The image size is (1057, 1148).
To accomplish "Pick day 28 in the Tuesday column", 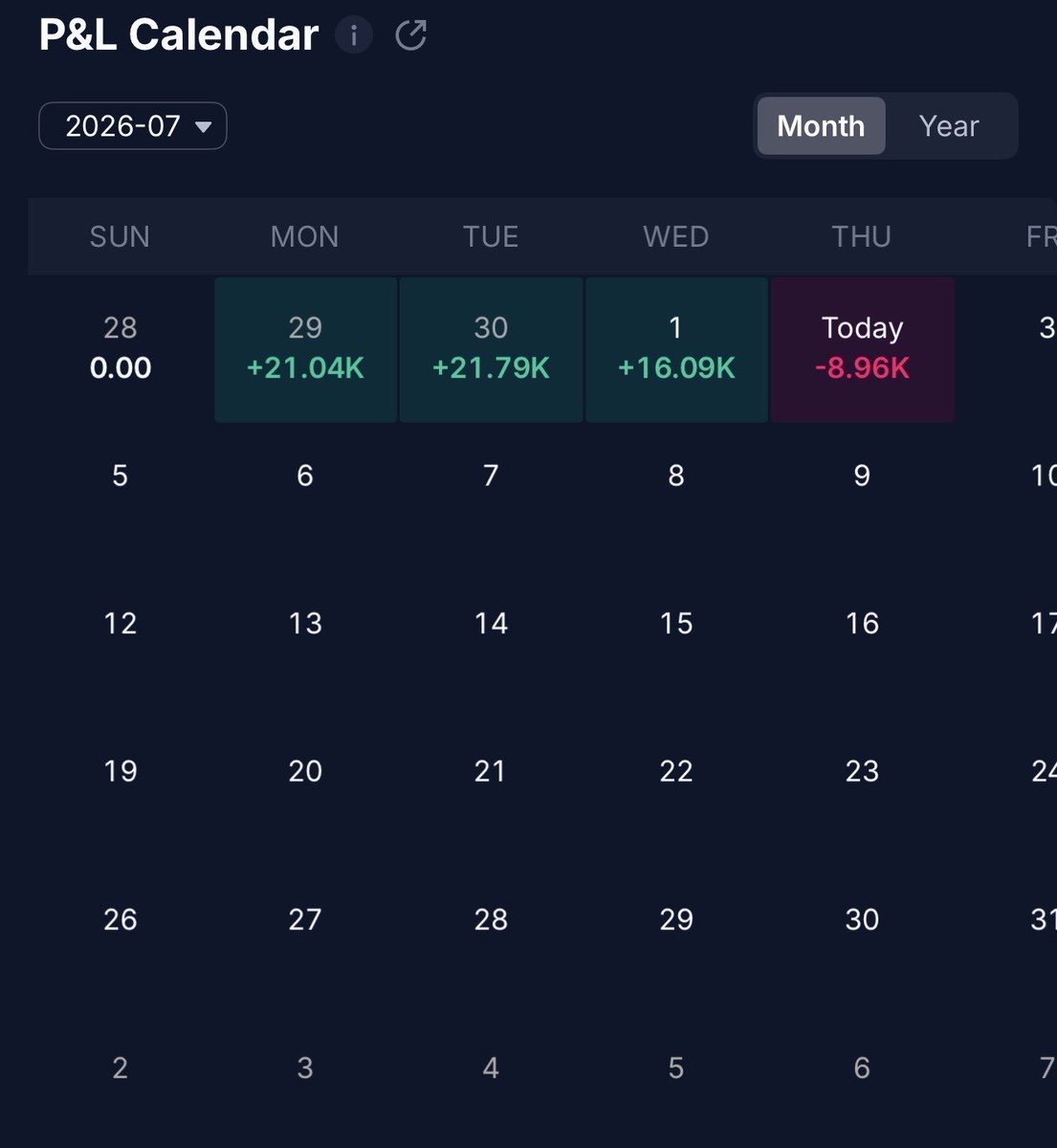I will tap(491, 919).
